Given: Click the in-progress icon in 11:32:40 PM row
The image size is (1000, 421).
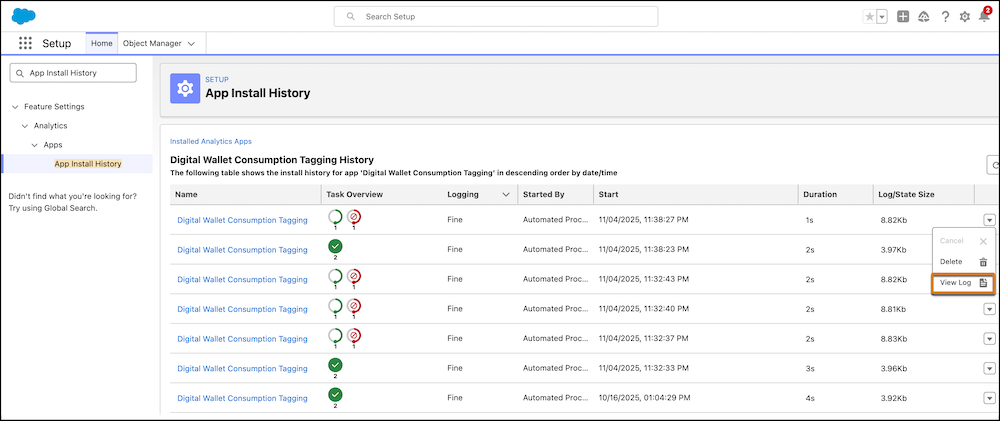Looking at the screenshot, I should point(335,306).
